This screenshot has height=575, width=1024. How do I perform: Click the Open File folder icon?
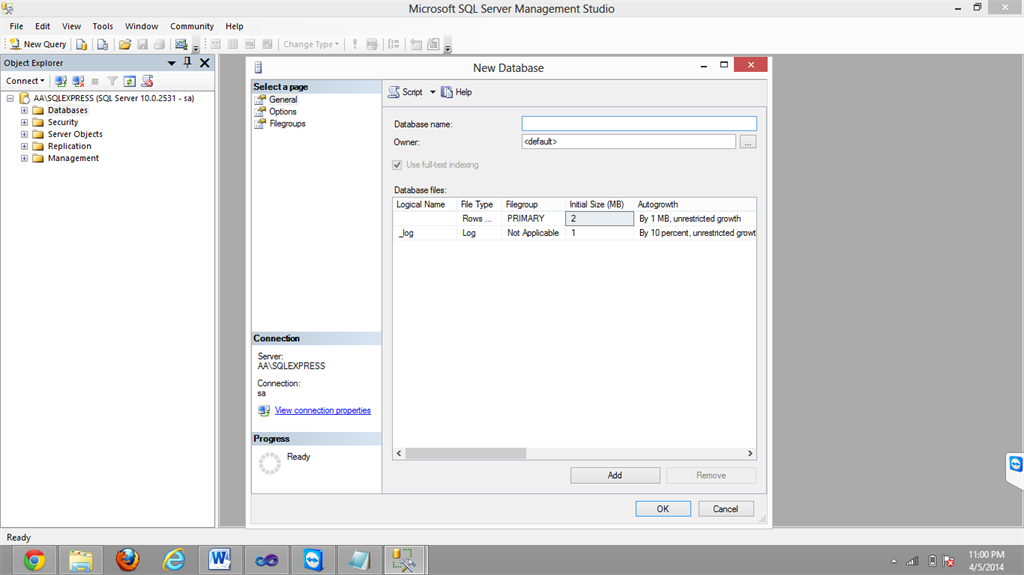[x=125, y=44]
